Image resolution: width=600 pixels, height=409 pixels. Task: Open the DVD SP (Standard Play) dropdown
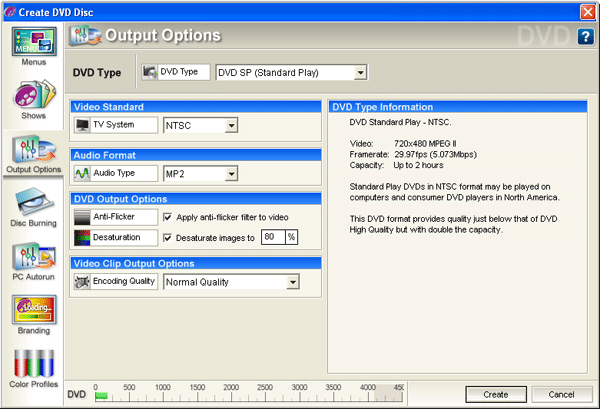pos(291,72)
